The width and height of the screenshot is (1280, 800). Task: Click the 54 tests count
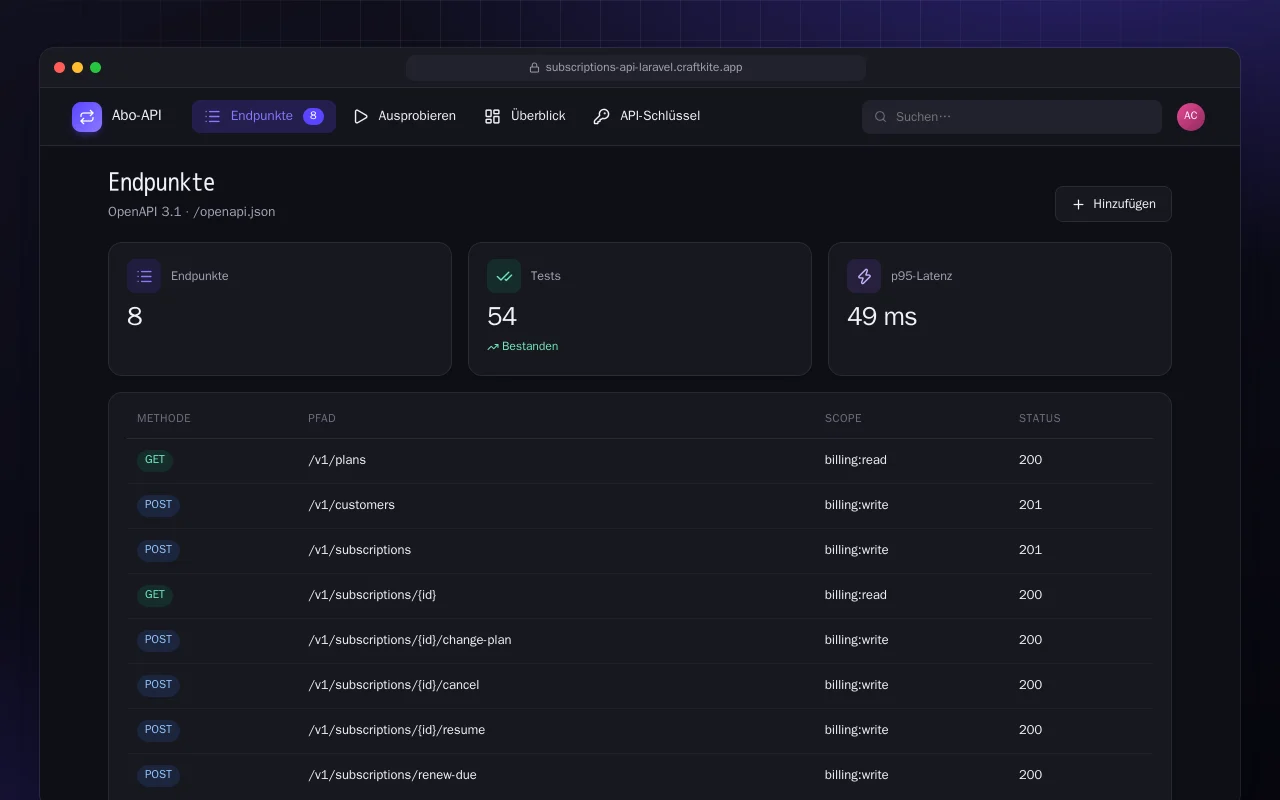[502, 316]
